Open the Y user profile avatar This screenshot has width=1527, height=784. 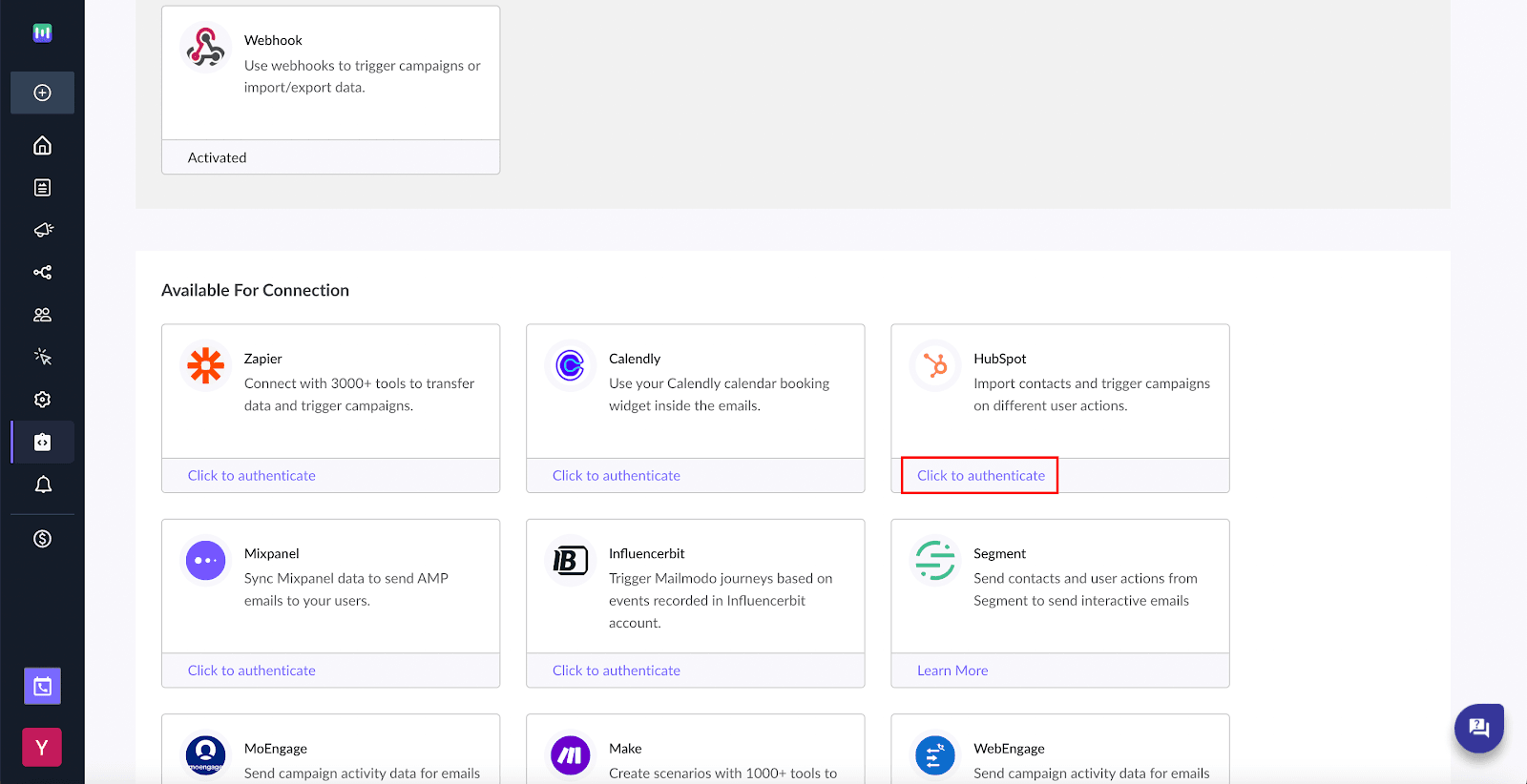(42, 747)
